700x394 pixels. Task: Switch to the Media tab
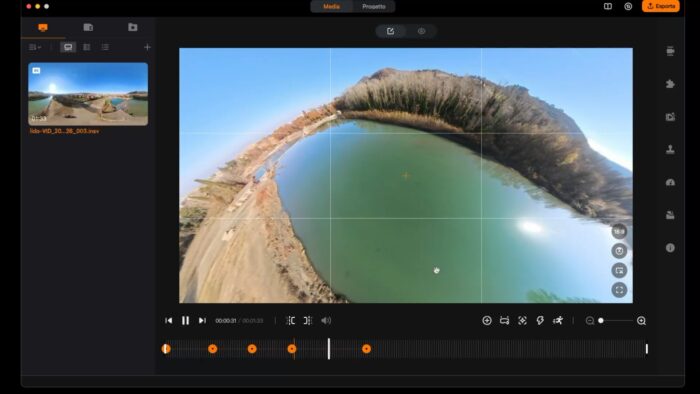coord(331,7)
